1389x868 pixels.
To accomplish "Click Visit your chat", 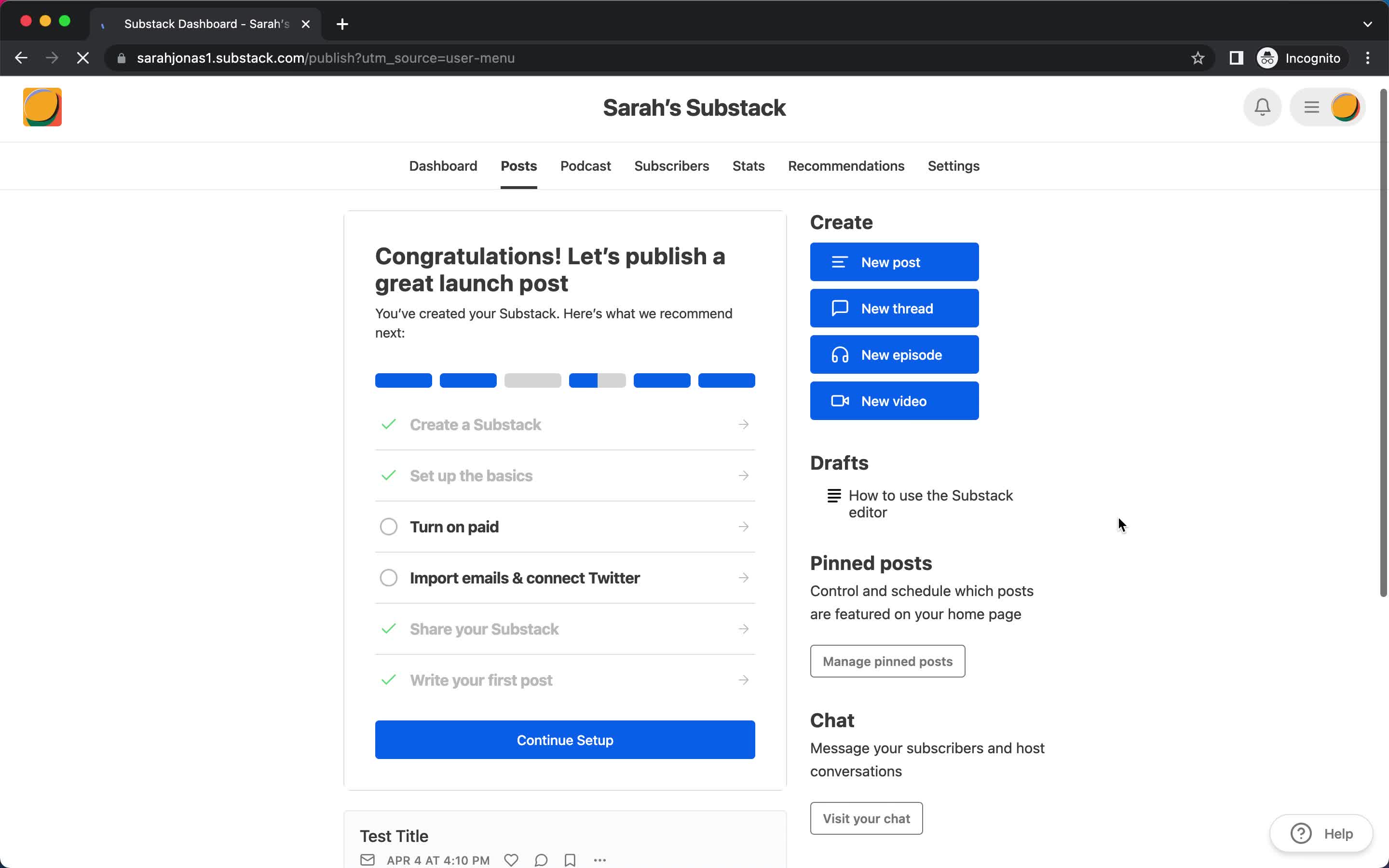I will (x=866, y=818).
